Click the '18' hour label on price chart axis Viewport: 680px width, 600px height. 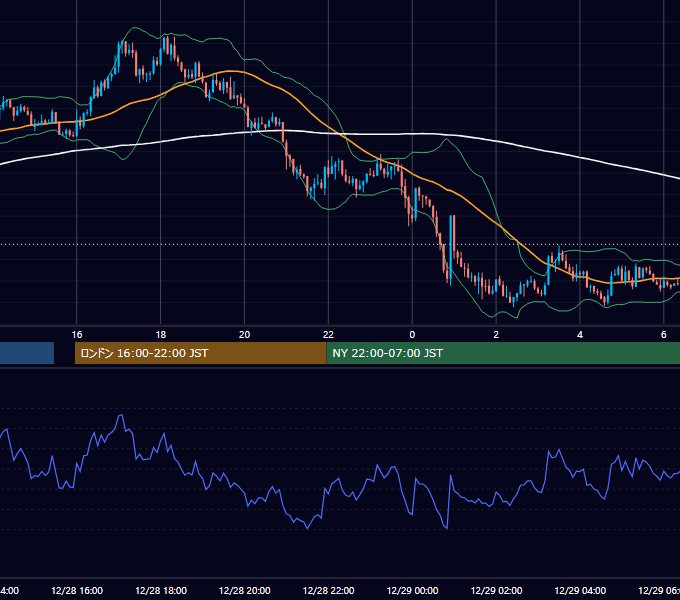160,335
